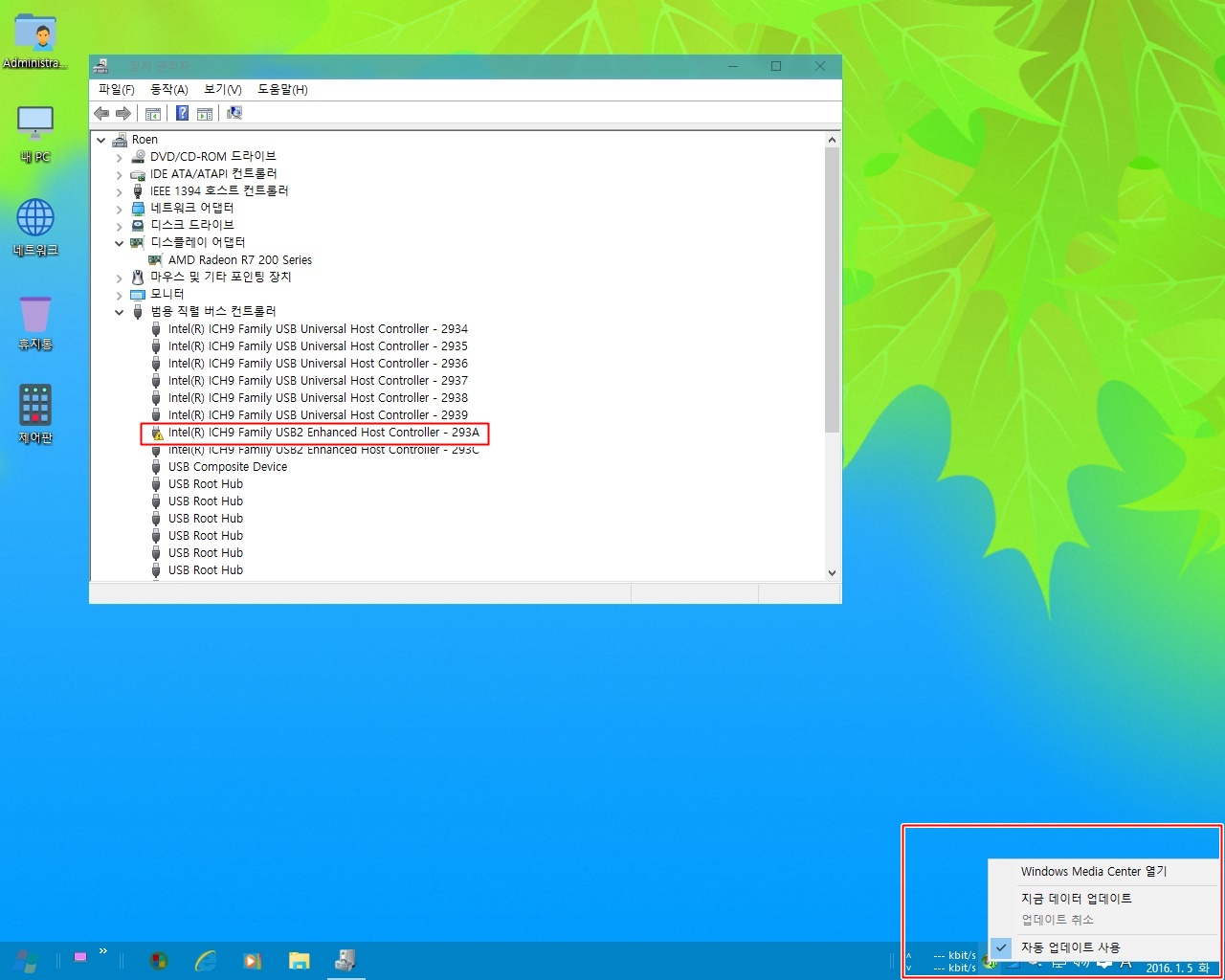Viewport: 1225px width, 980px height.
Task: Click the vertical scrollbar thumb in Device Manager
Action: coord(832,289)
